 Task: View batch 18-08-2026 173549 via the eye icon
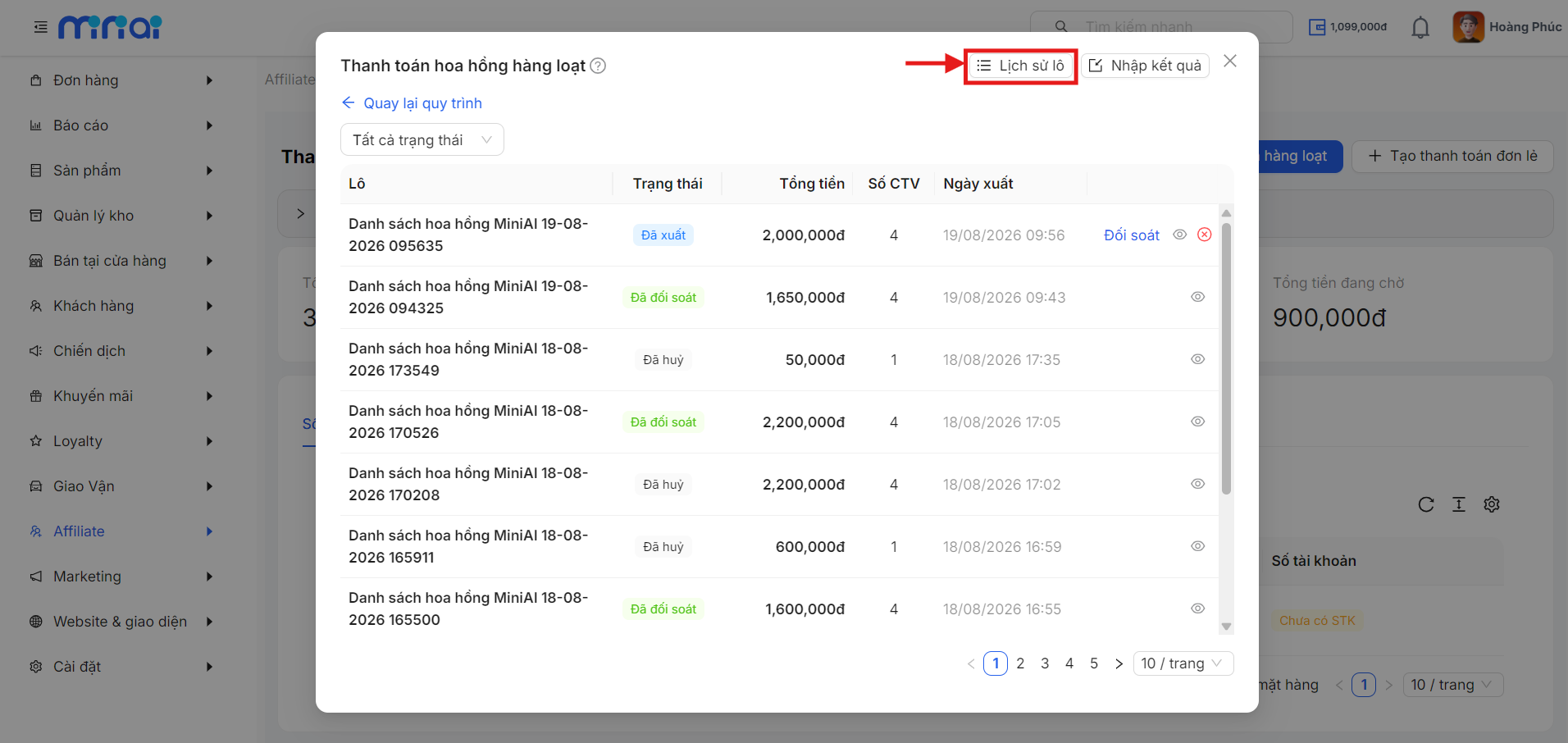[x=1197, y=359]
